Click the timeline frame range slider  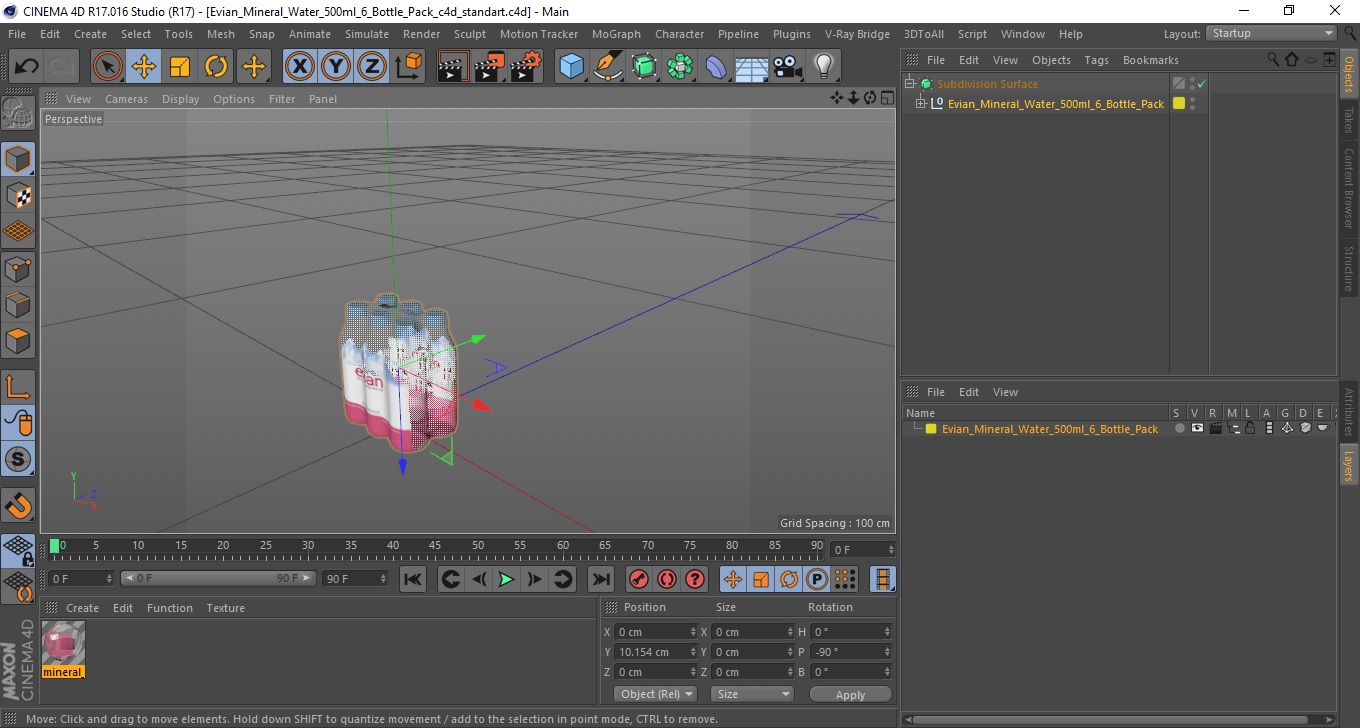[219, 579]
